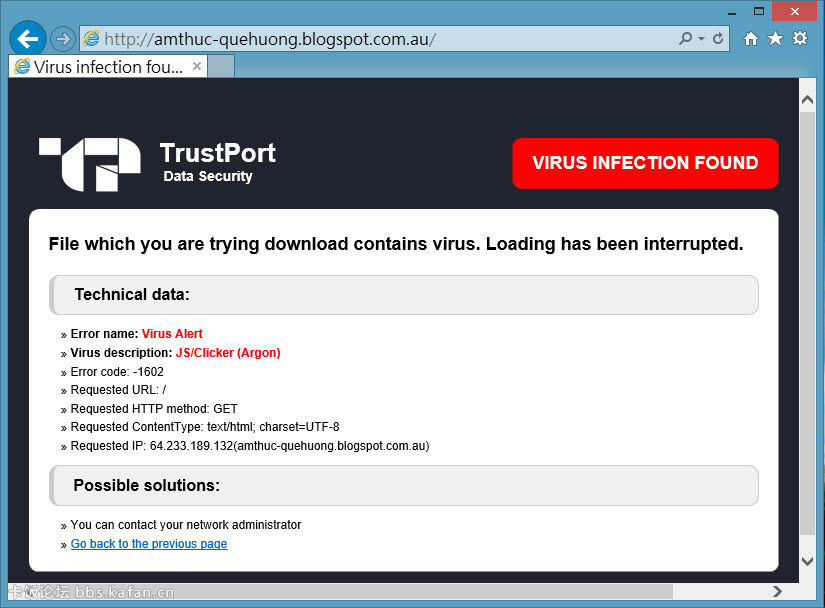The width and height of the screenshot is (825, 608).
Task: Click the Internet Explorer page icon in address bar
Action: (92, 38)
